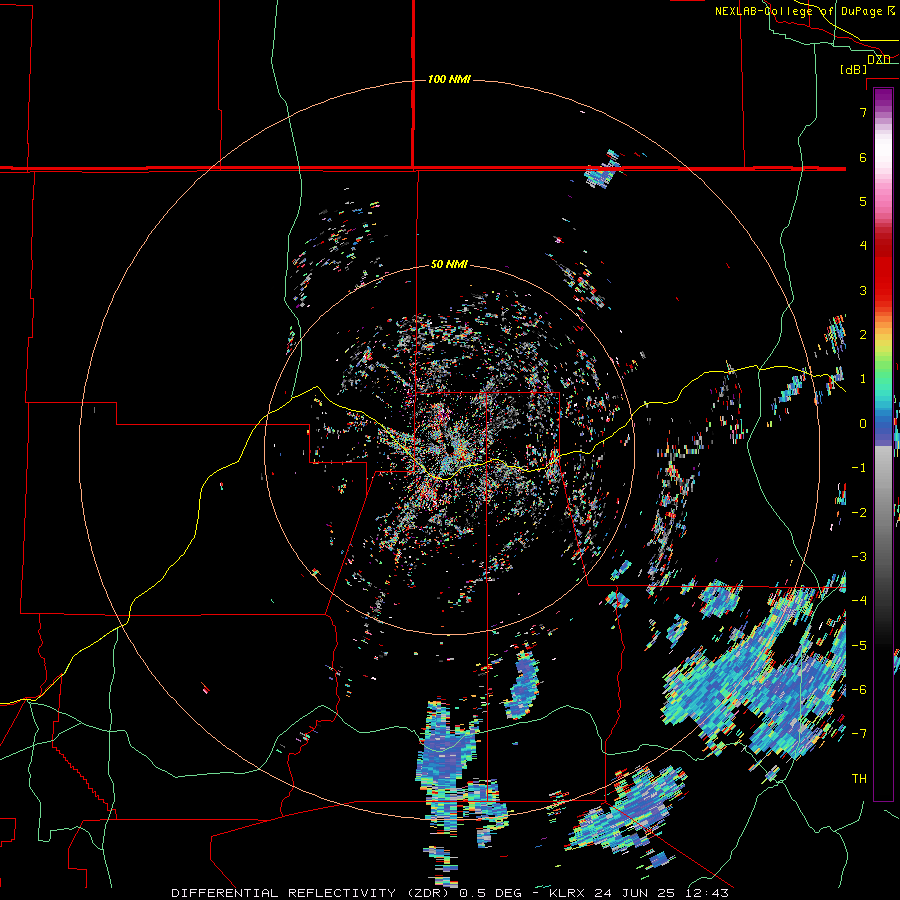Click the [dB] unit label
900x900 pixels.
(854, 69)
